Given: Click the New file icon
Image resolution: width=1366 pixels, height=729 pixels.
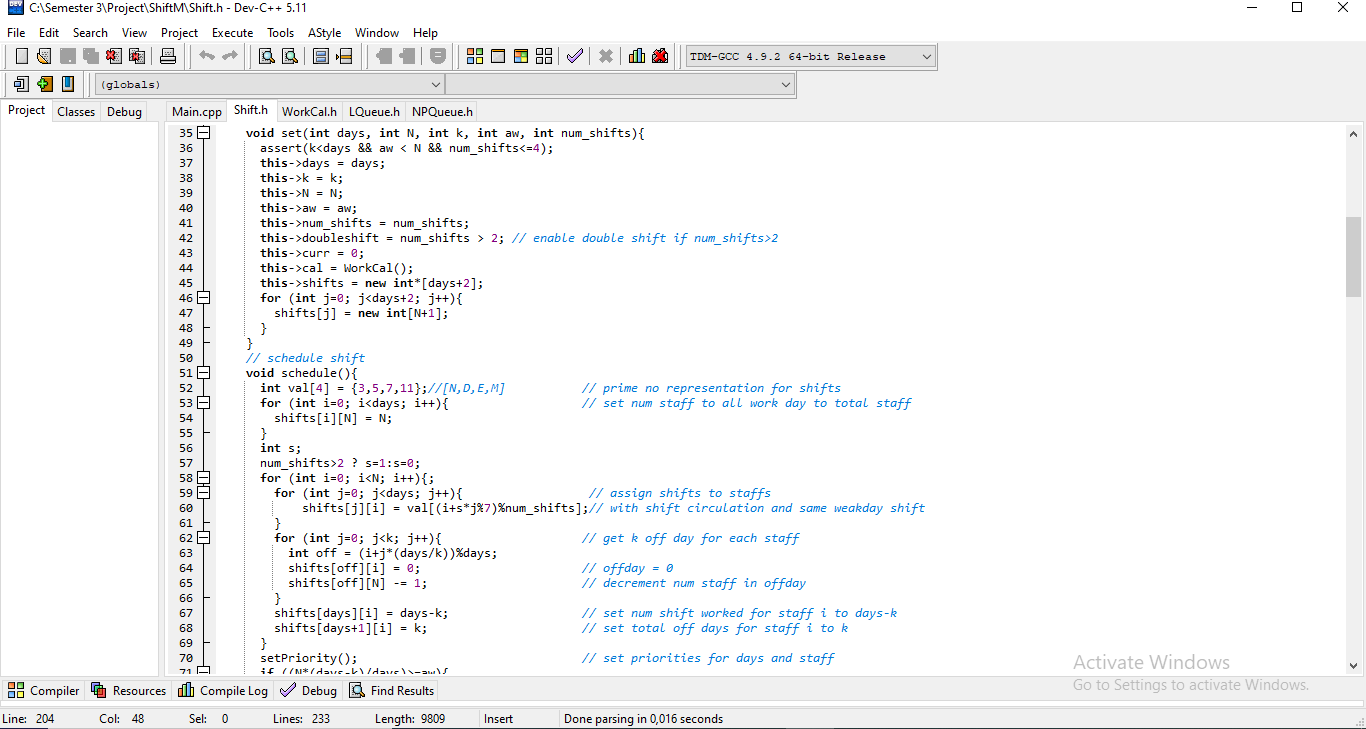Looking at the screenshot, I should (x=21, y=56).
